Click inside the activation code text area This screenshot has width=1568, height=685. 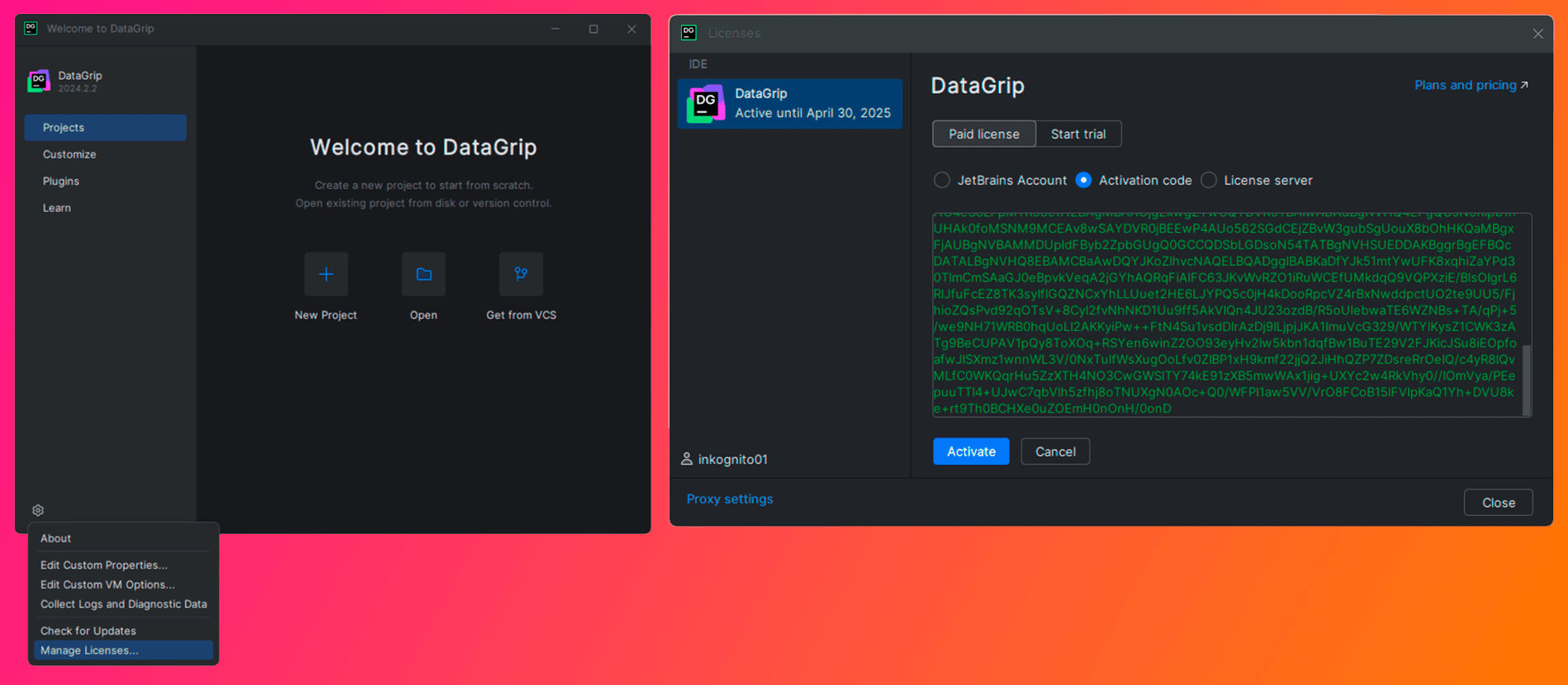tap(1222, 314)
